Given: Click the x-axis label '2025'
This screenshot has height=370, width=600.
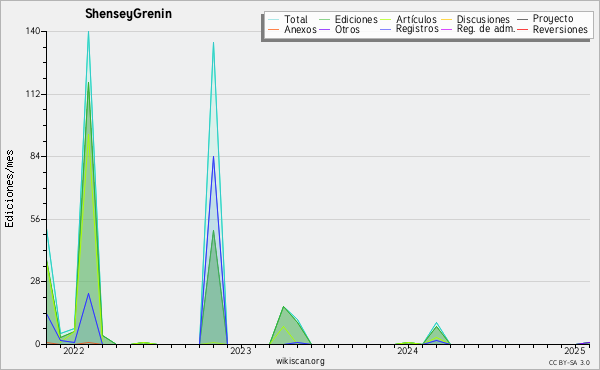Looking at the screenshot, I should click(575, 351).
